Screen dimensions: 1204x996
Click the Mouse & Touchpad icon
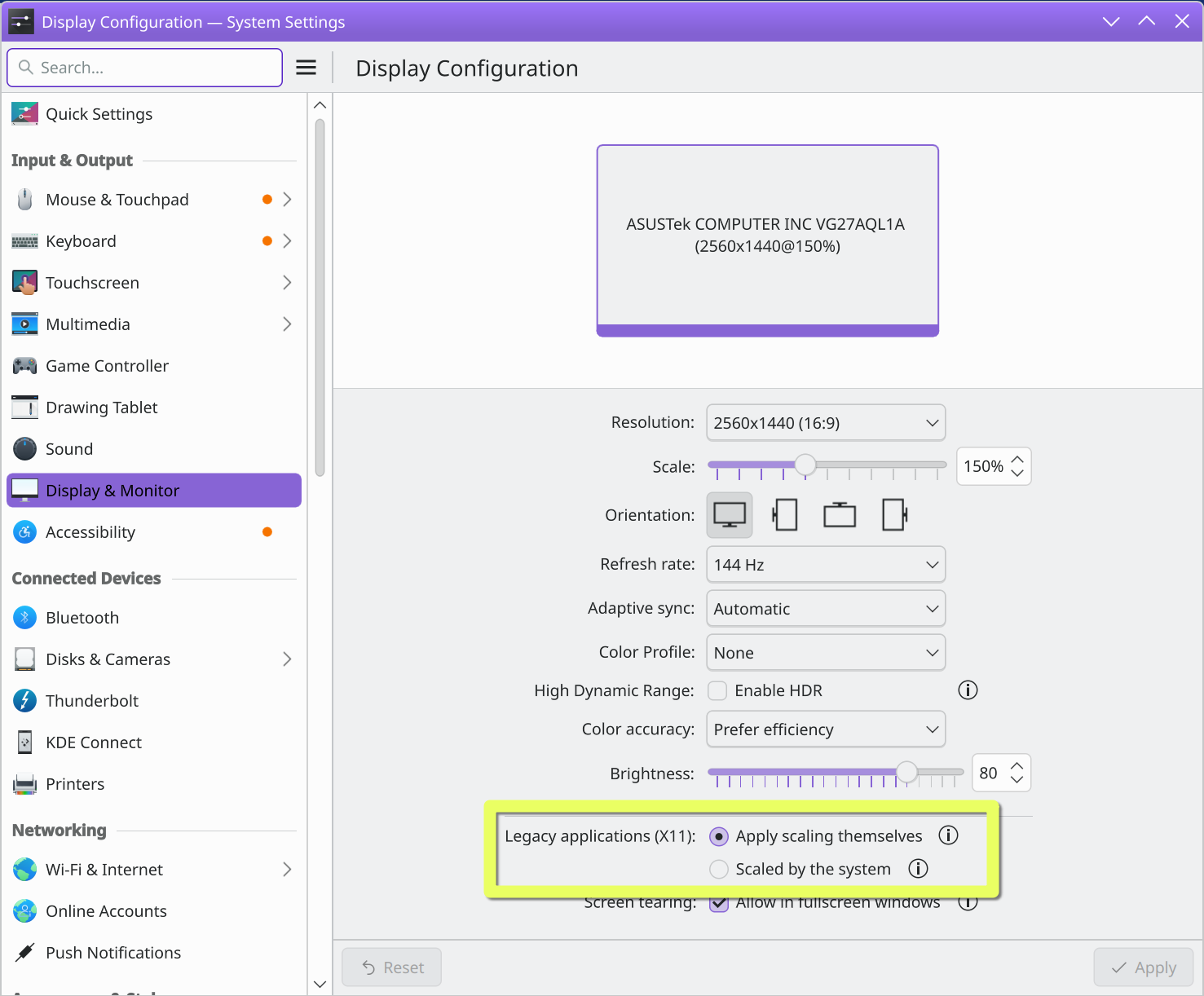coord(24,200)
